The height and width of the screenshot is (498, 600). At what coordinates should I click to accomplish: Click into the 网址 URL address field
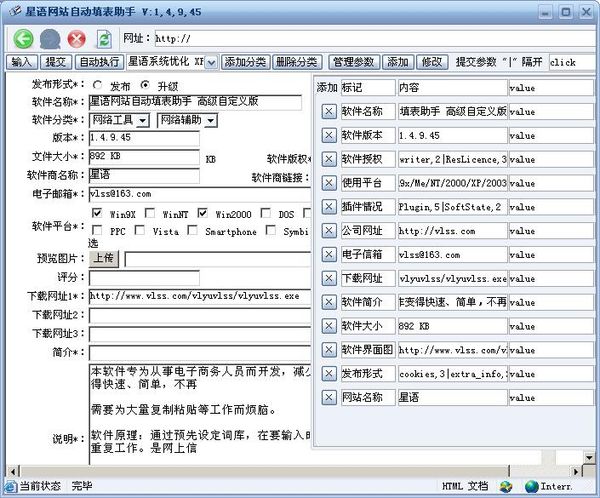[x=370, y=39]
